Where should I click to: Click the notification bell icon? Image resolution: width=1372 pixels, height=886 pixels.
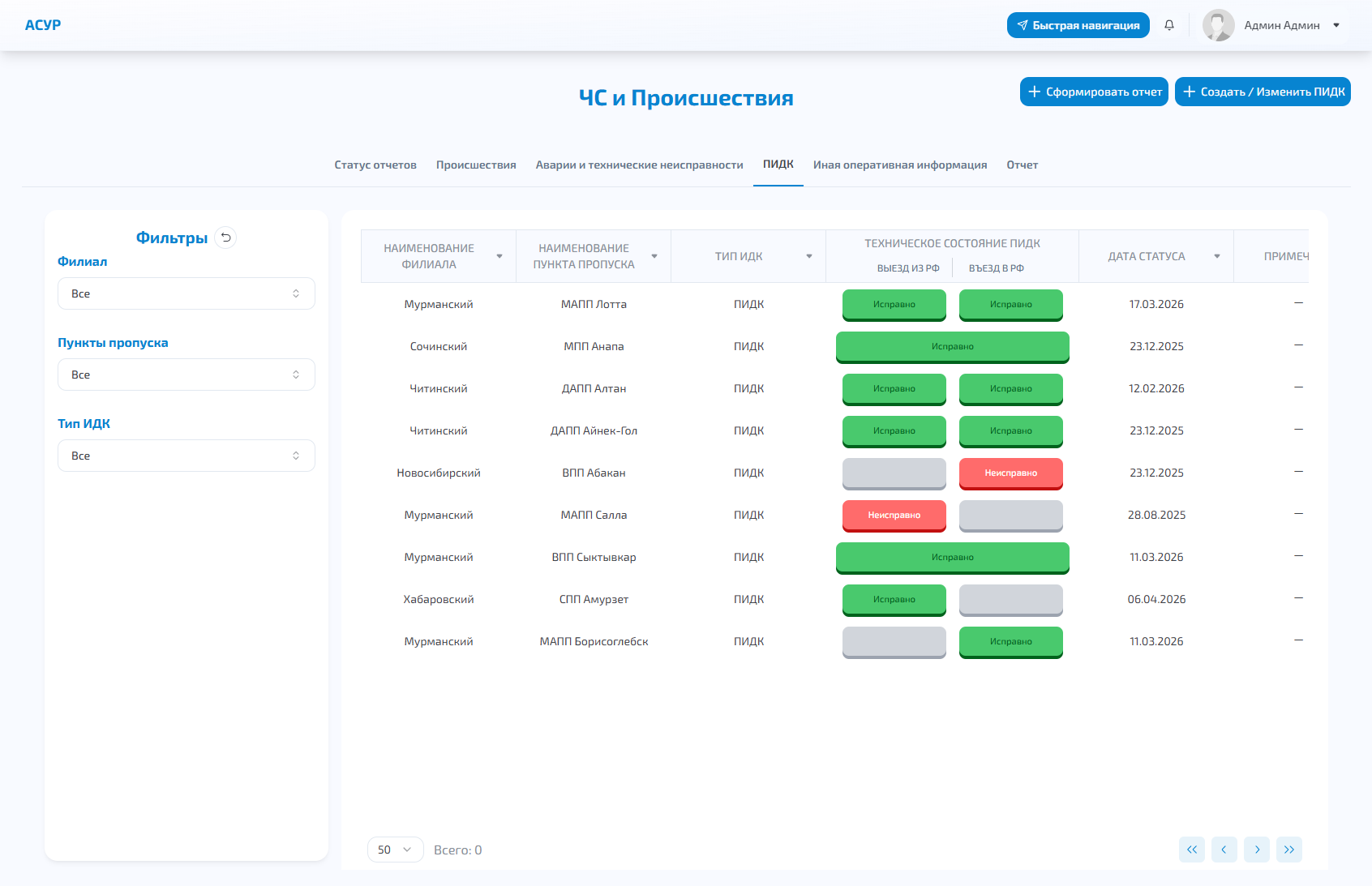pos(1168,25)
